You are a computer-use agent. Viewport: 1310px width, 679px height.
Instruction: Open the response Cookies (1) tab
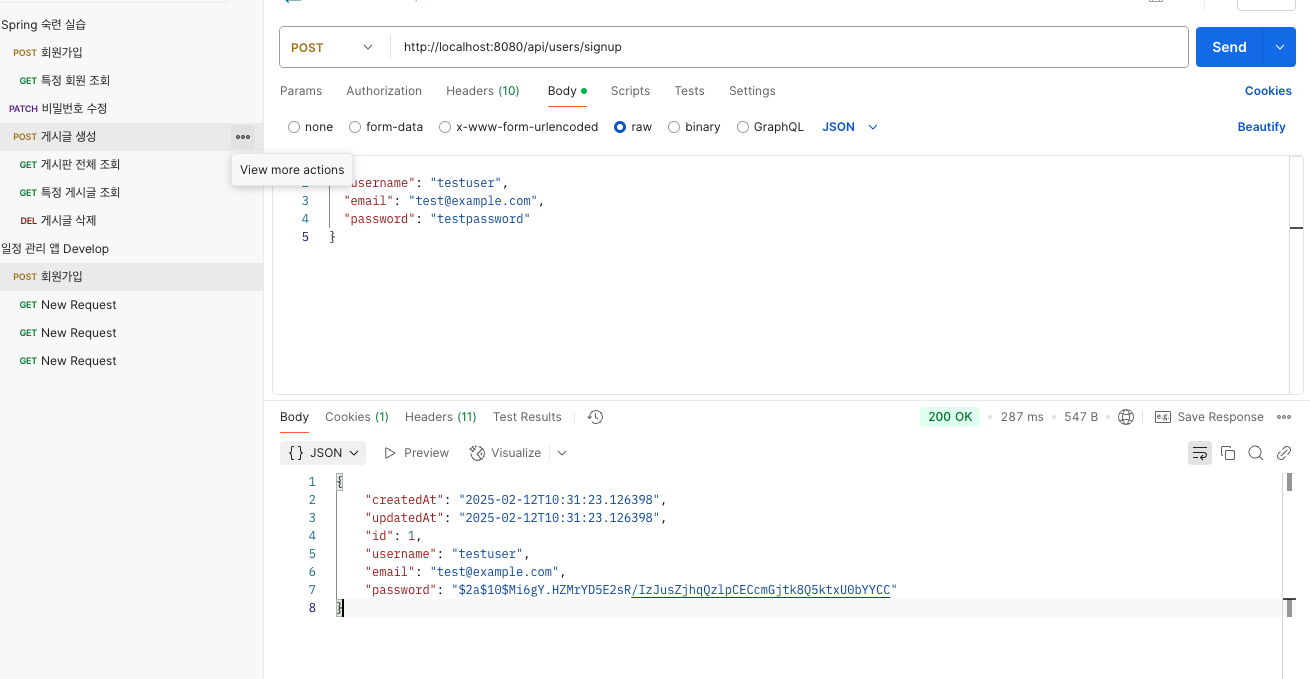357,417
